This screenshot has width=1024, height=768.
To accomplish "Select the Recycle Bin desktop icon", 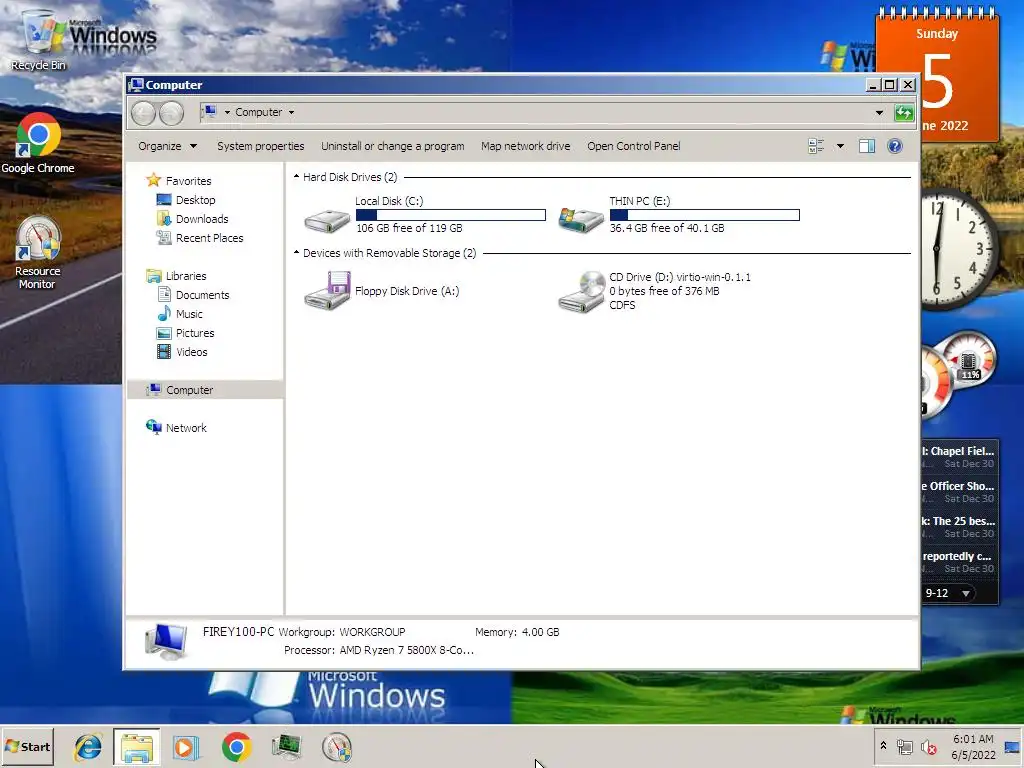I will pos(38,40).
